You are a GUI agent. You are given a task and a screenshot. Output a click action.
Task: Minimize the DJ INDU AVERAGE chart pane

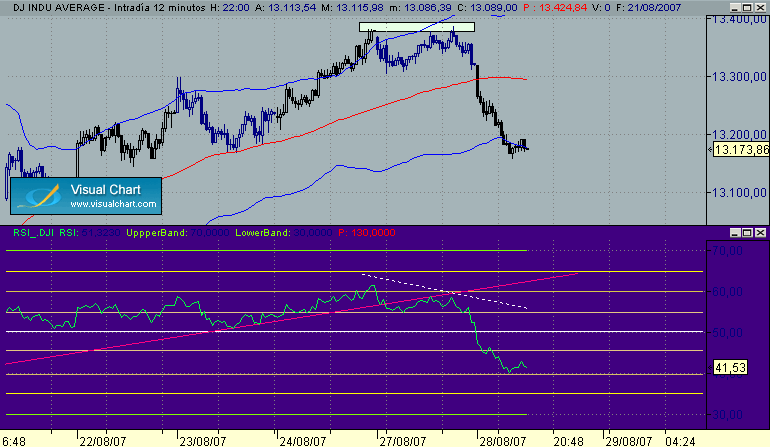(x=735, y=7)
